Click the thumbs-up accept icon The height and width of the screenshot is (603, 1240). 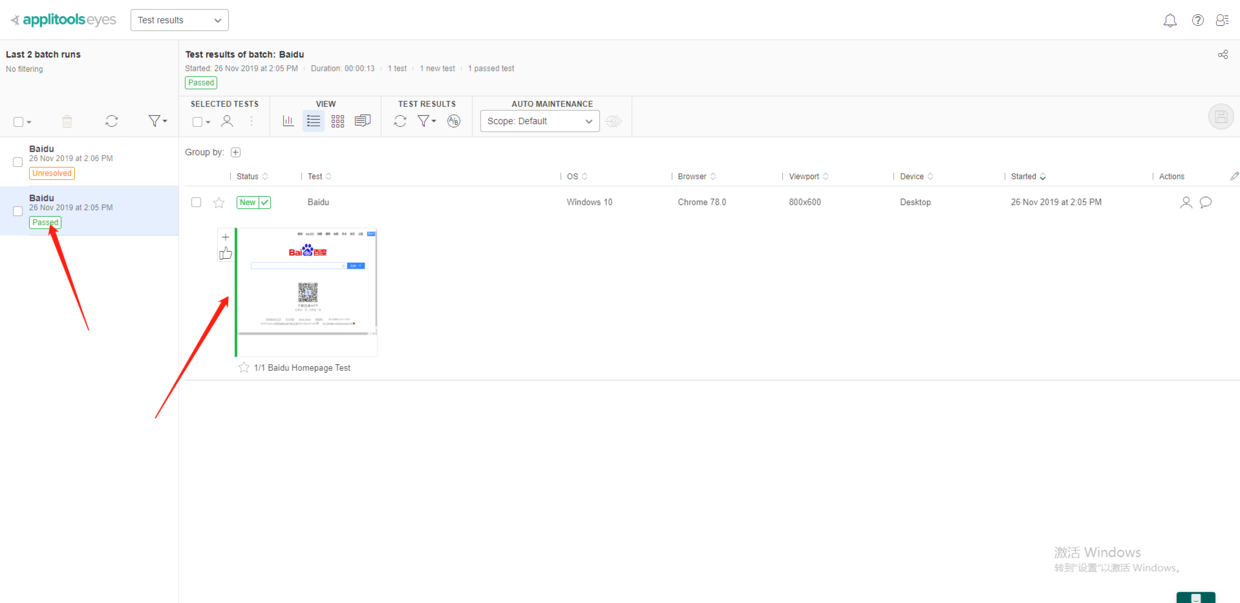coord(225,254)
